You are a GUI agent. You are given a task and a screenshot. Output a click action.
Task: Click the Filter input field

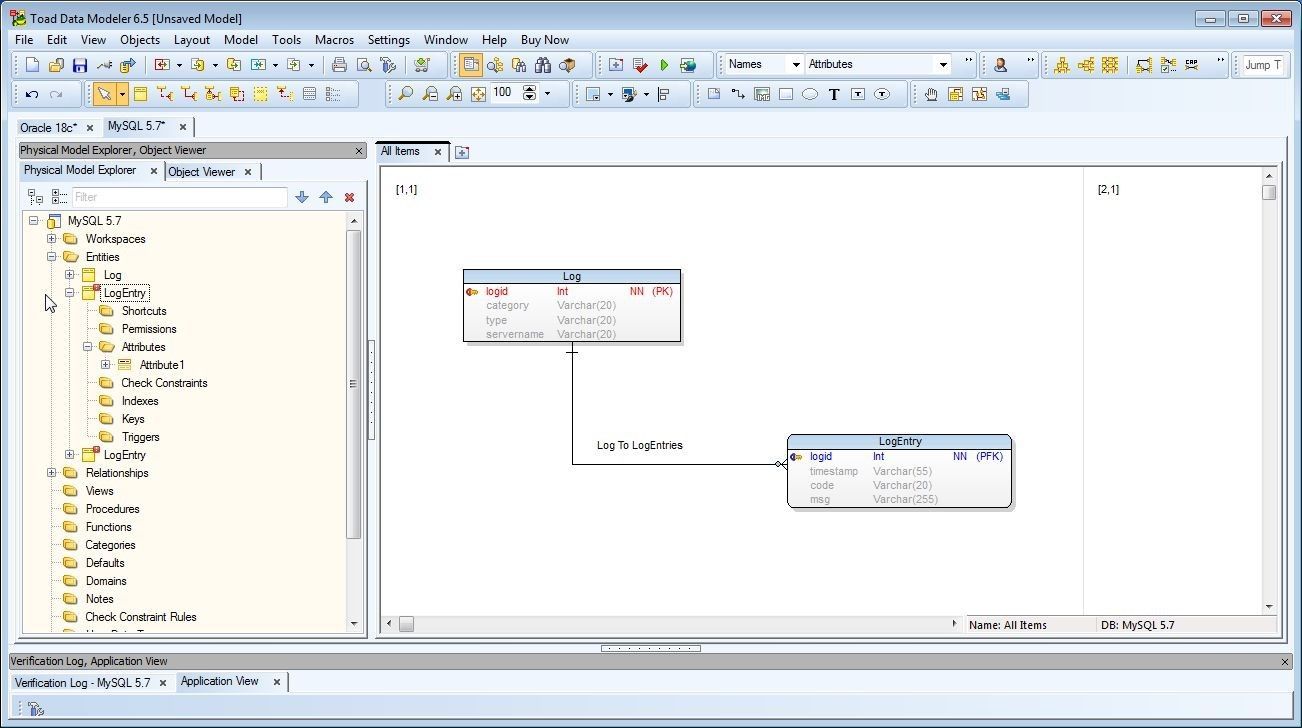point(179,197)
